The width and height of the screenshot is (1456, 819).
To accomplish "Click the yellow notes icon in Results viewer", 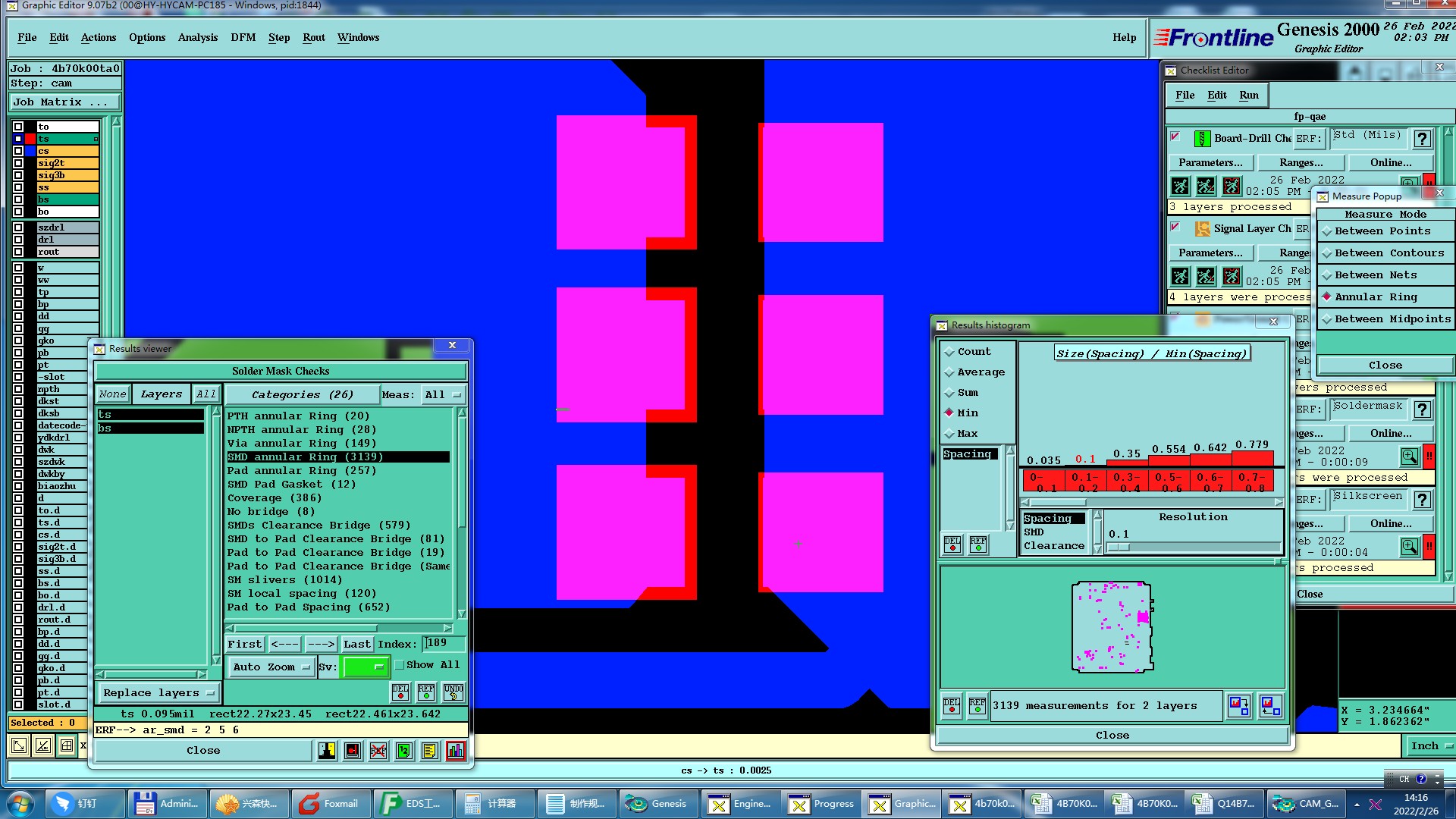I will pos(429,751).
